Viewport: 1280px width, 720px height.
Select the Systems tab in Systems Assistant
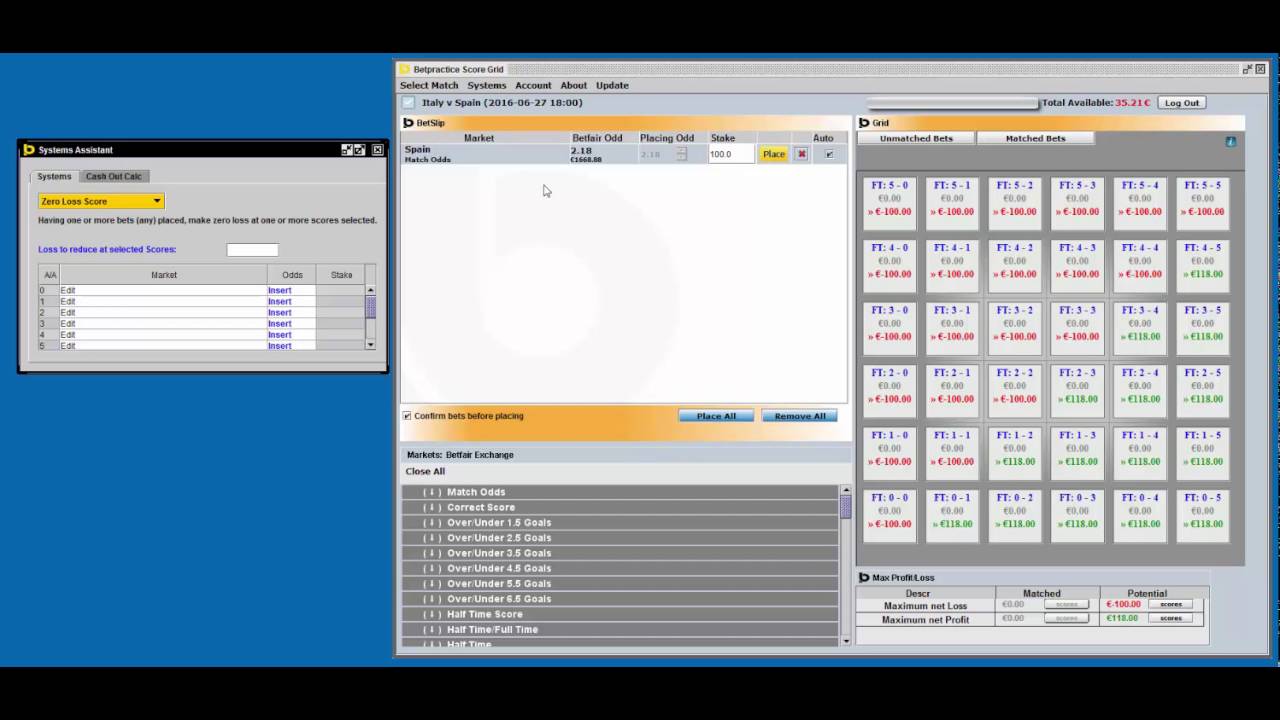55,176
